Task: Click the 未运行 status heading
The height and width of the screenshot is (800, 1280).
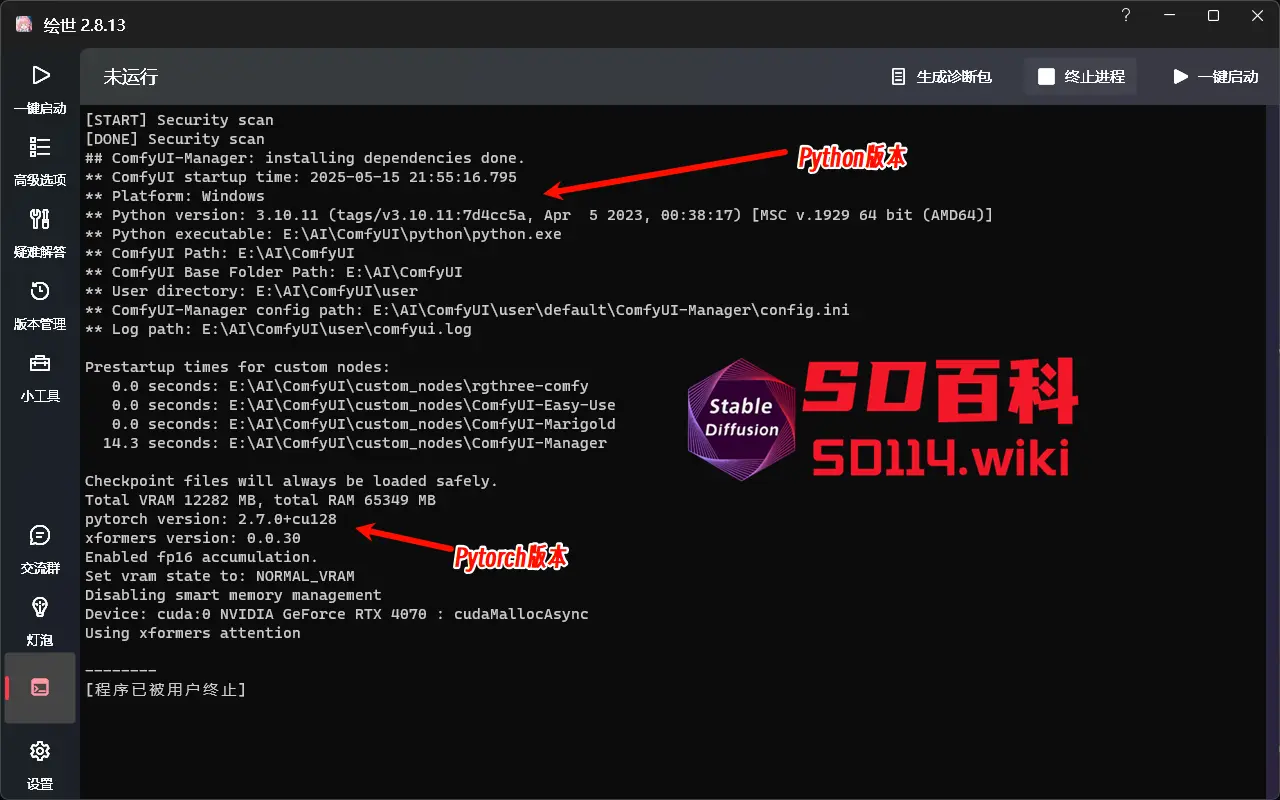Action: point(131,77)
